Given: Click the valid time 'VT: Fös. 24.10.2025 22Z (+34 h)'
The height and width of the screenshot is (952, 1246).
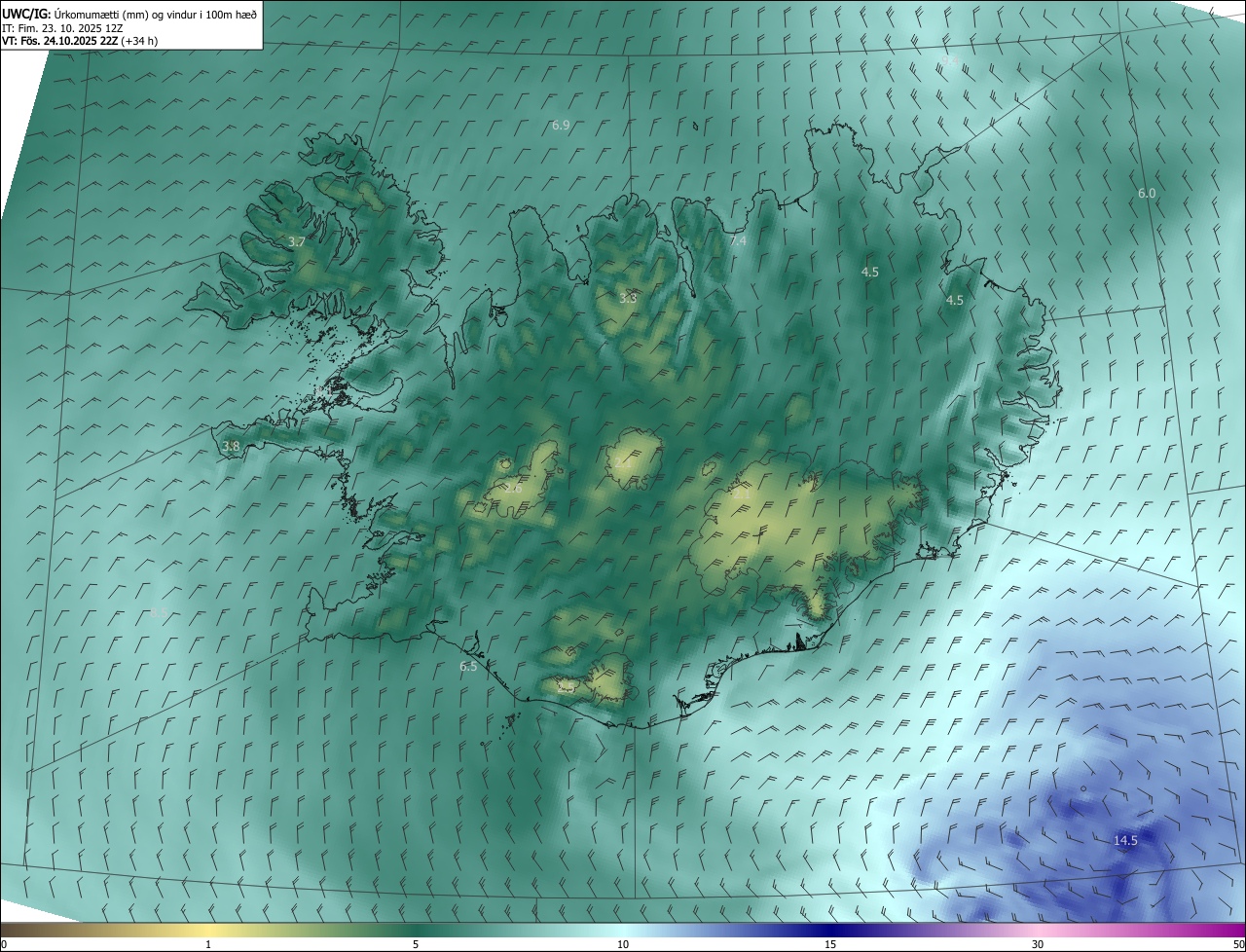Looking at the screenshot, I should pyautogui.click(x=80, y=41).
